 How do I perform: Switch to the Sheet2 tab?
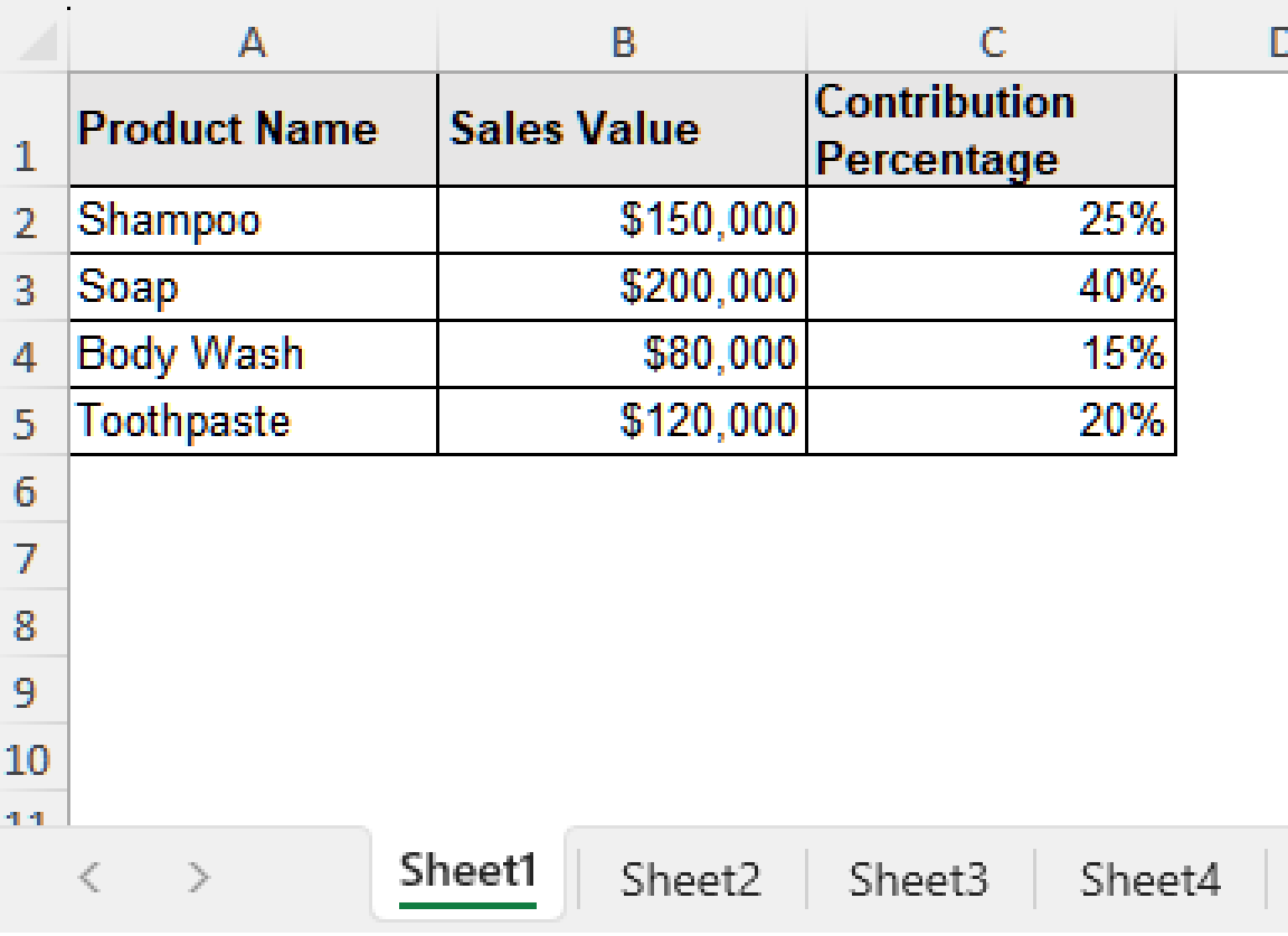[689, 878]
